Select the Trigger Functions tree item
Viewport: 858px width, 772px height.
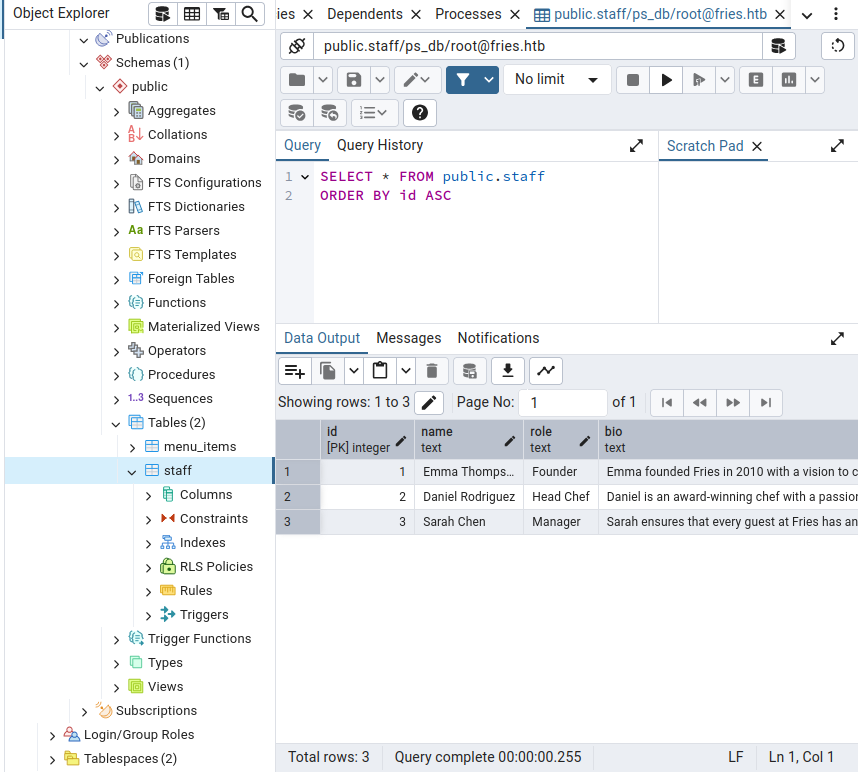click(x=199, y=639)
